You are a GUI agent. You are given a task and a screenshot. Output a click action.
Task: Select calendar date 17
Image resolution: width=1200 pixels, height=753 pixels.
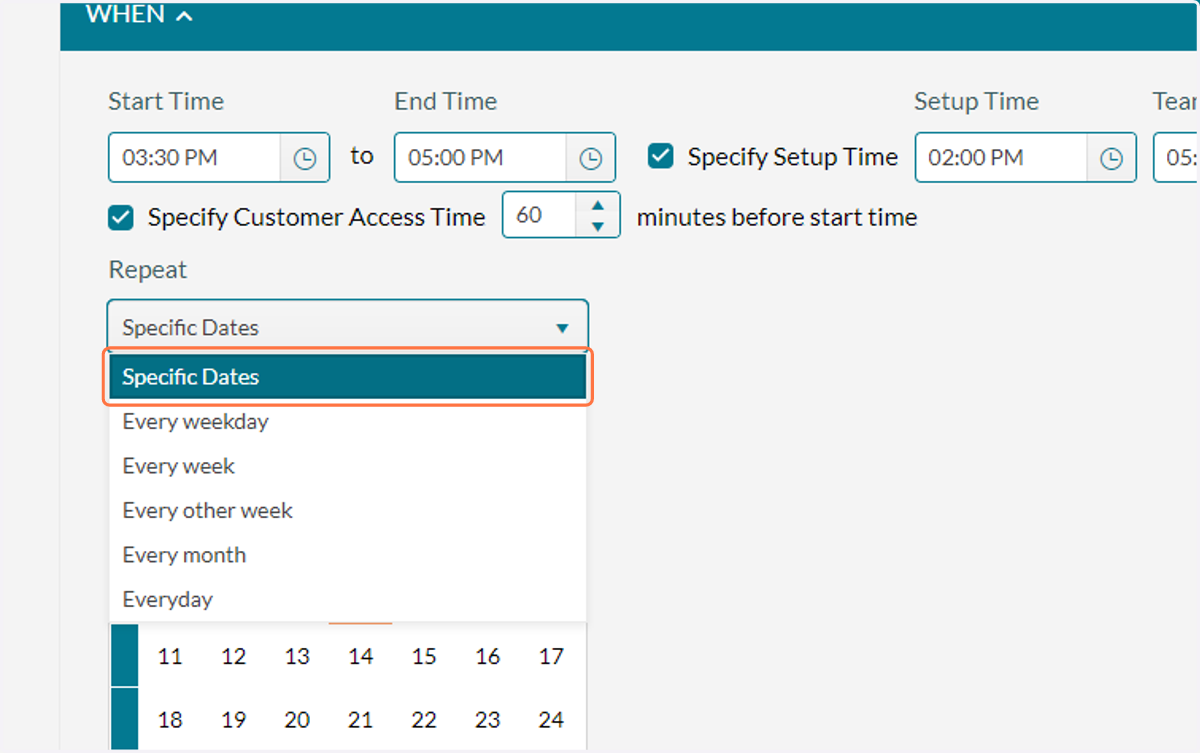tap(551, 657)
